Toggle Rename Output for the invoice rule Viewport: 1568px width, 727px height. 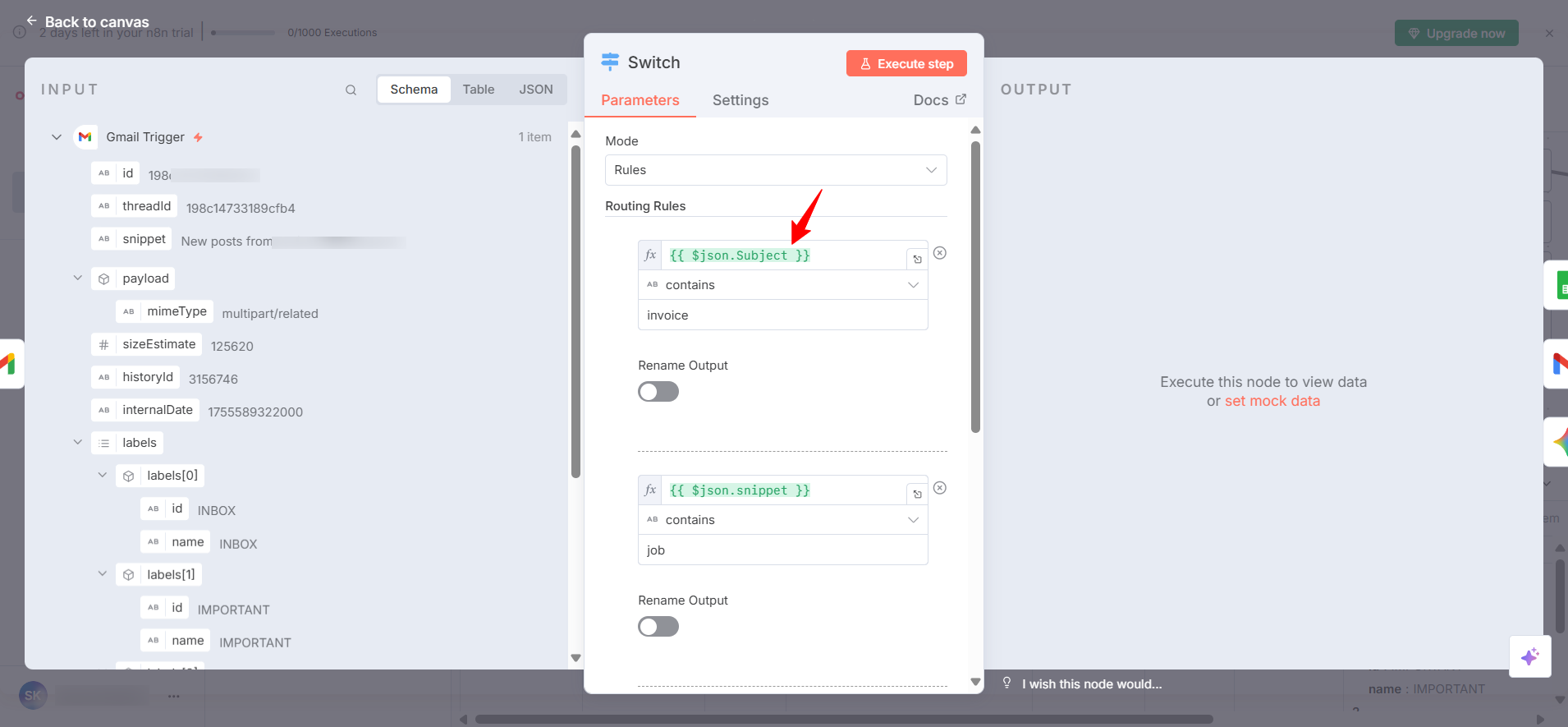[x=658, y=392]
